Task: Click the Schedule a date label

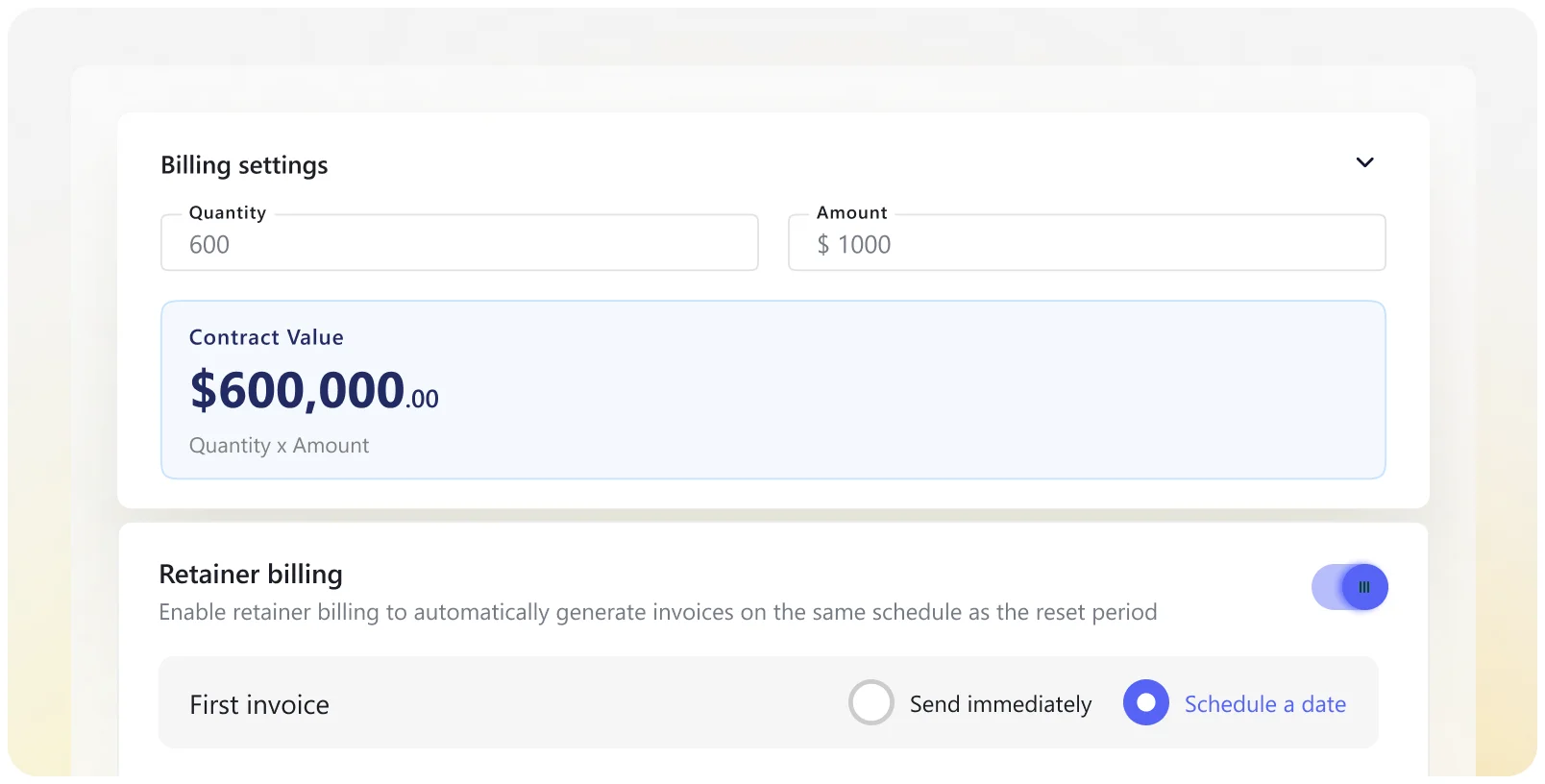Action: (1264, 704)
